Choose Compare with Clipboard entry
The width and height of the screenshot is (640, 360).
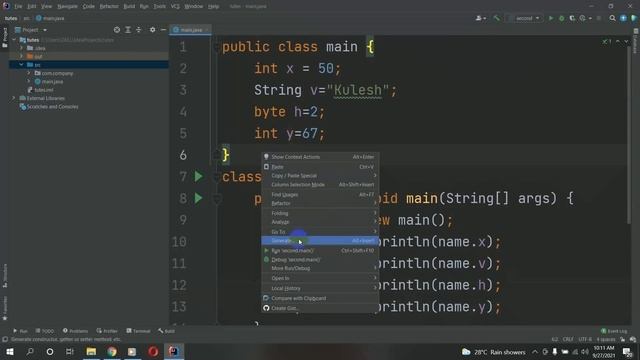(320, 298)
